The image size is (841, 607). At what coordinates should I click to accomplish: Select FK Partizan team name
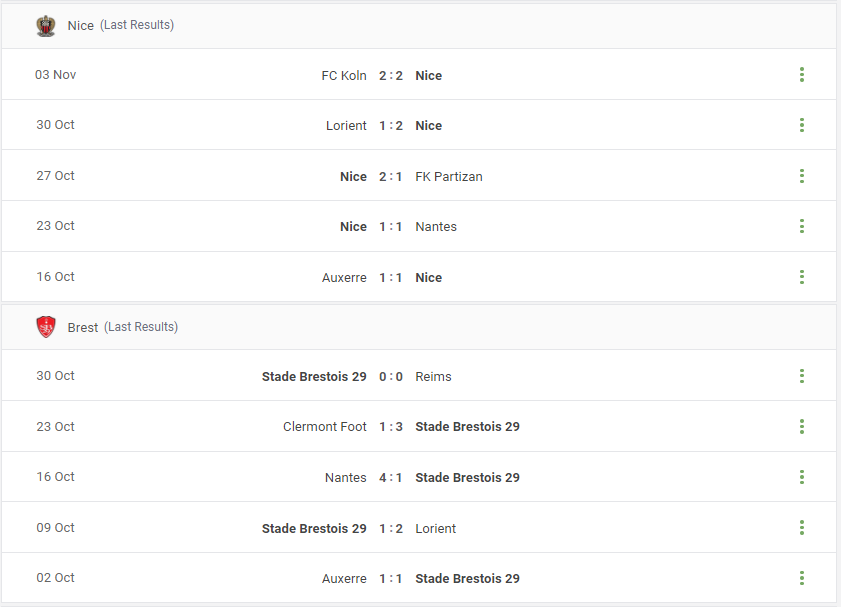449,176
